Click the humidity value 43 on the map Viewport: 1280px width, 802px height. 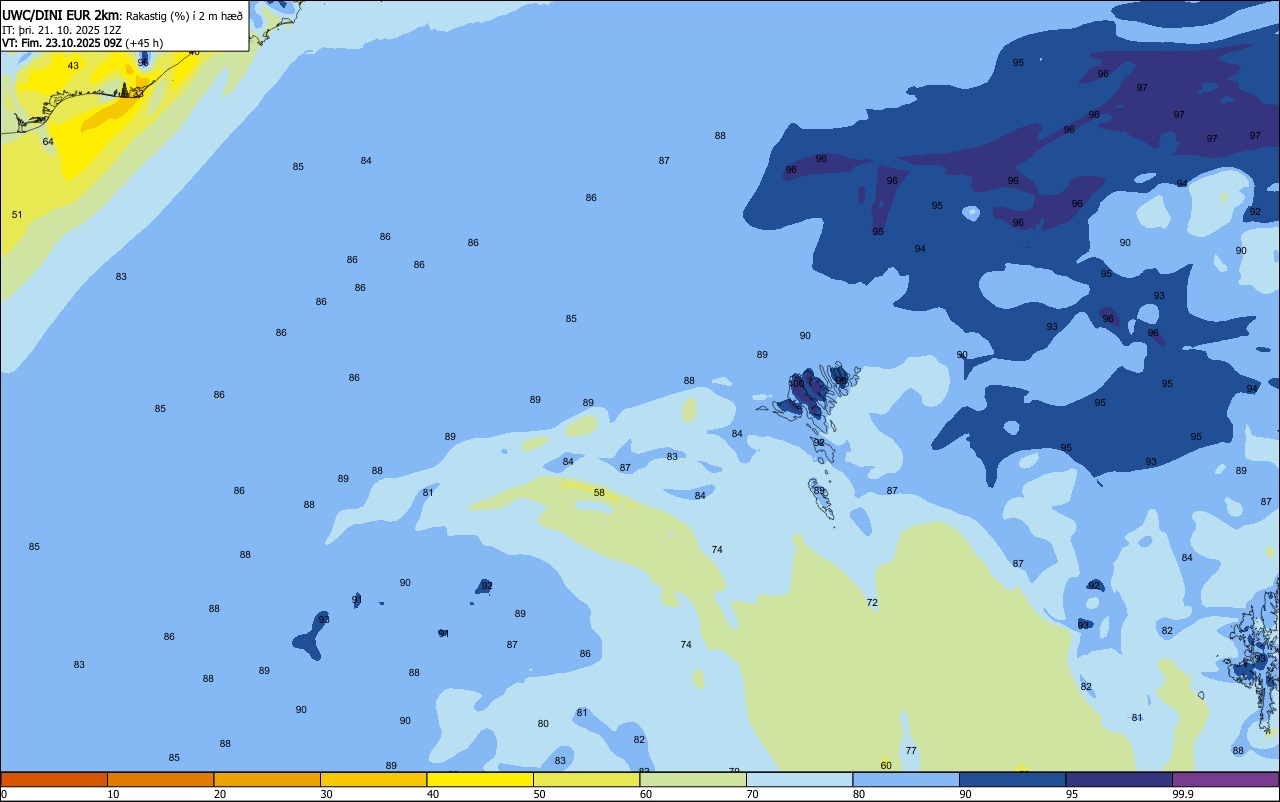click(73, 66)
